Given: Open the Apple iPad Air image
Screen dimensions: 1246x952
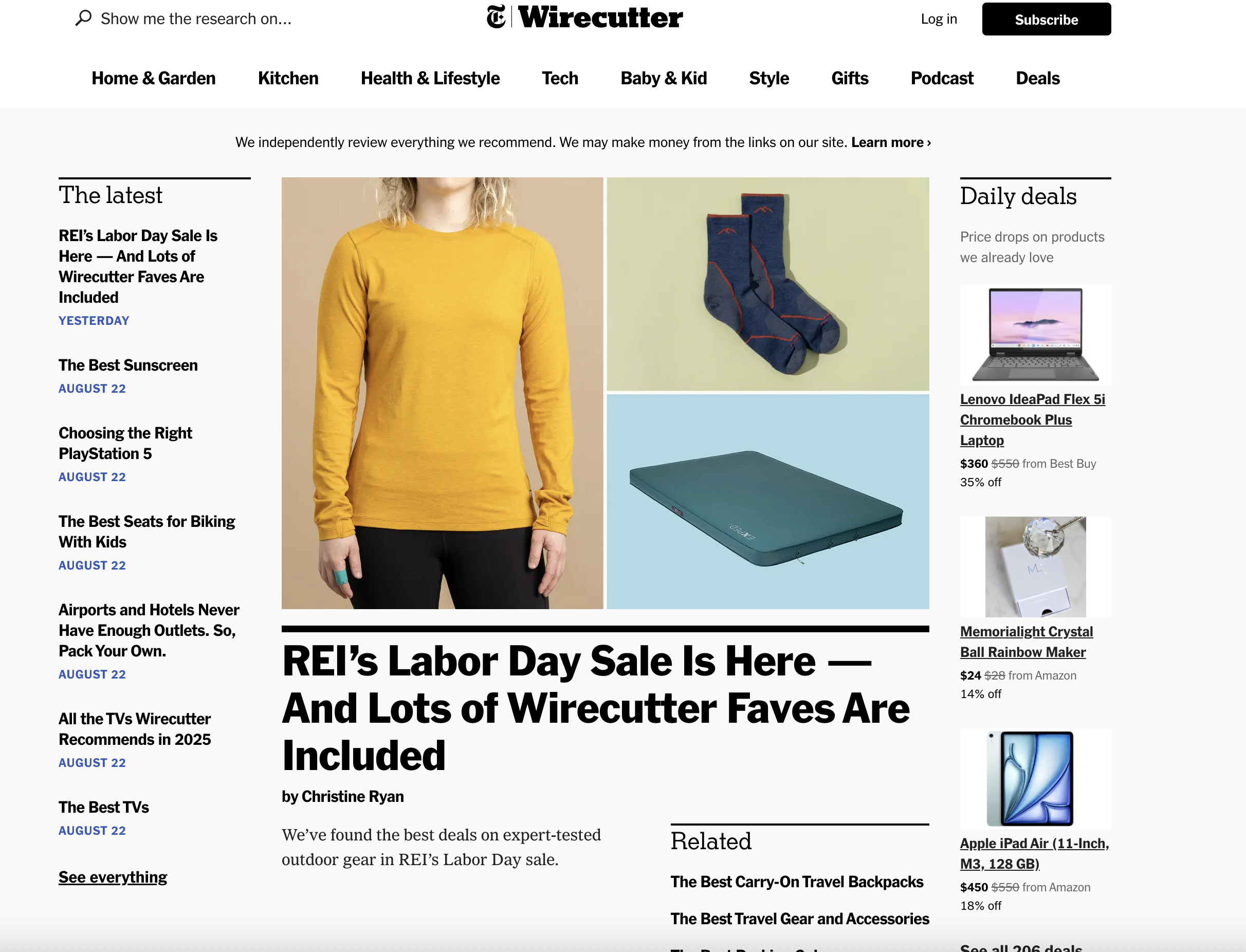Looking at the screenshot, I should point(1035,778).
